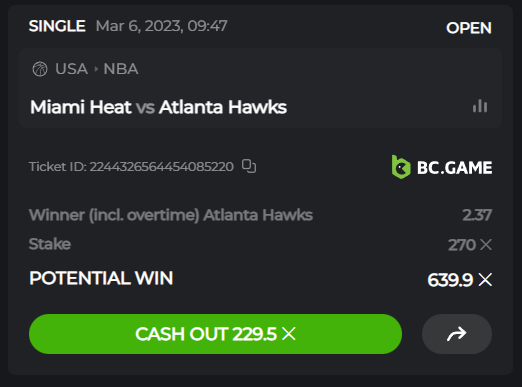Click the BC.GAME logo
This screenshot has width=522, height=387.
point(442,167)
